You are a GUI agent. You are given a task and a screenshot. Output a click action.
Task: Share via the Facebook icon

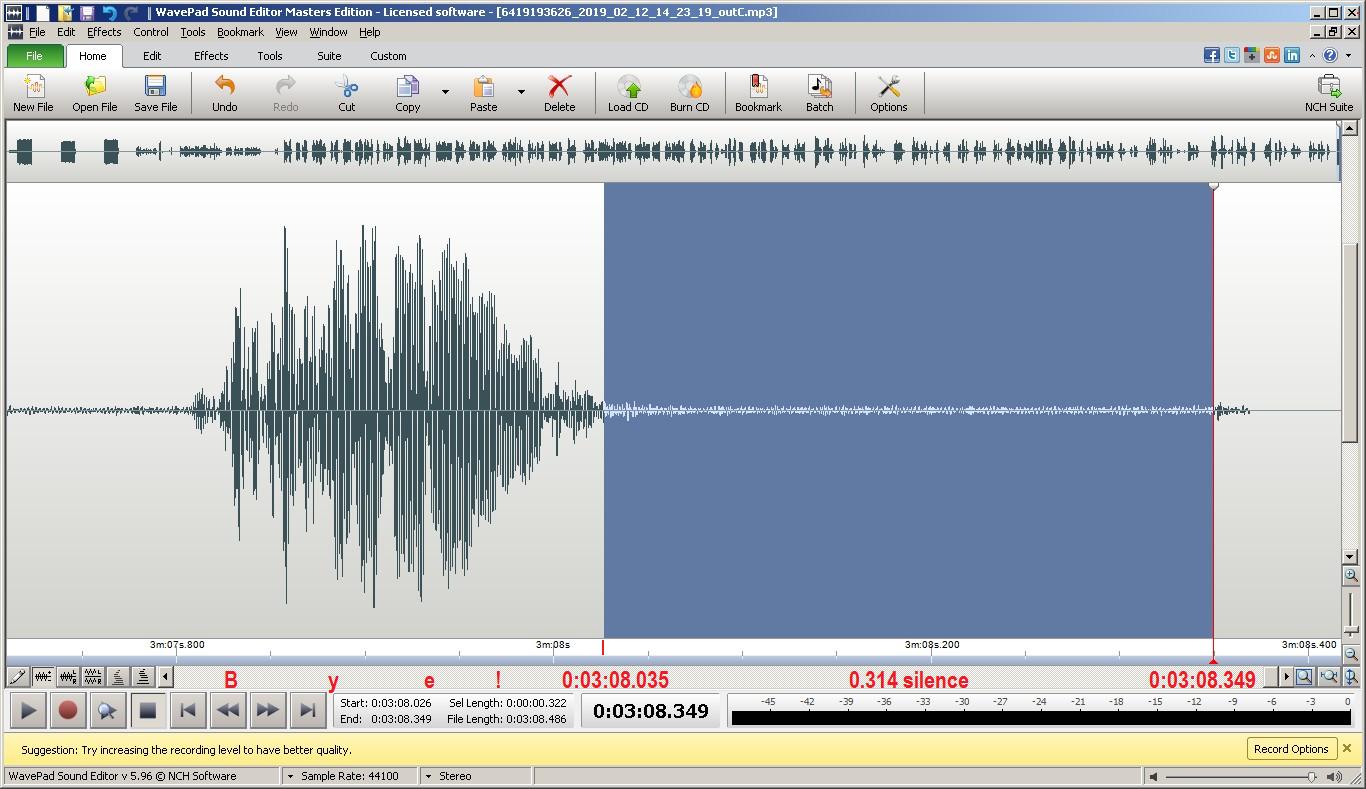(x=1212, y=56)
